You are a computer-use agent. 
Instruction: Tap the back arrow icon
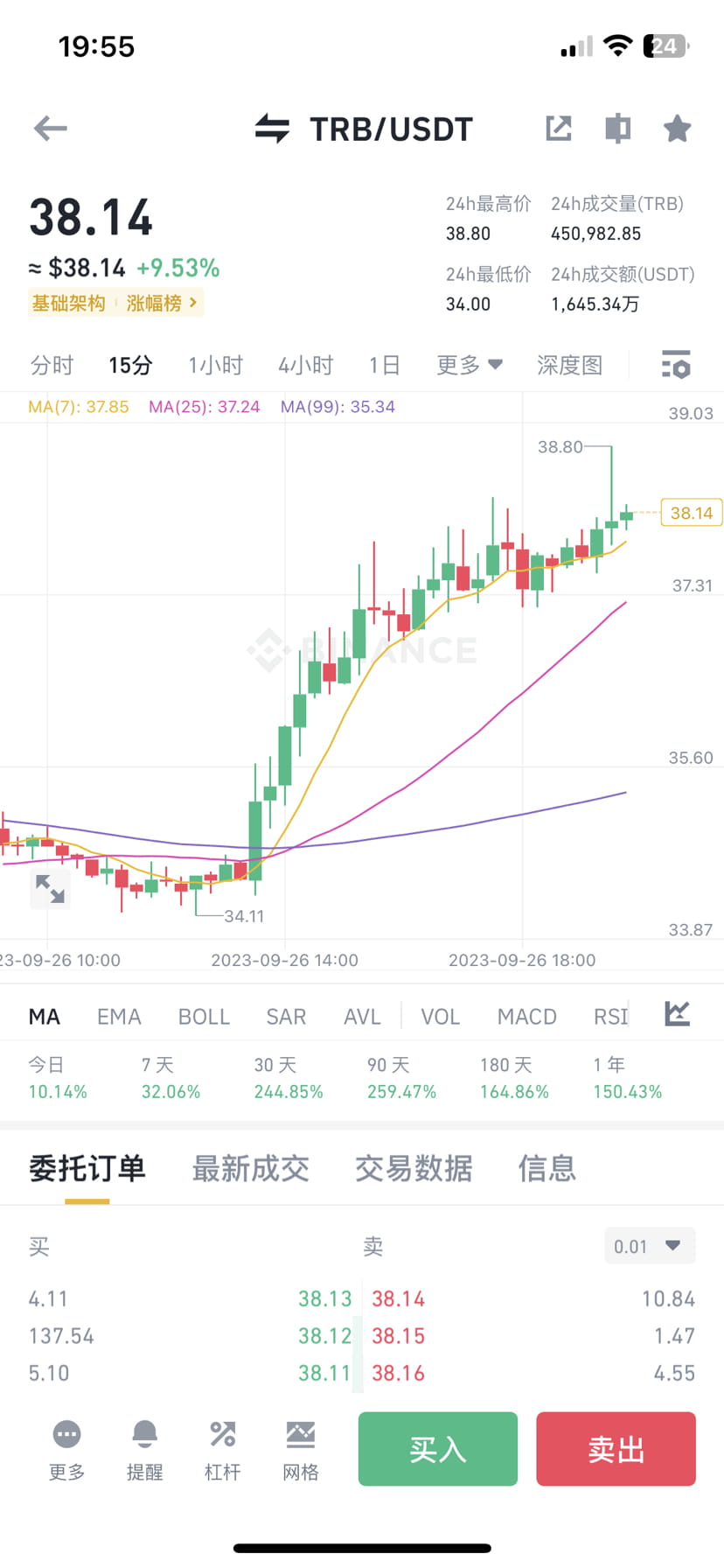50,129
